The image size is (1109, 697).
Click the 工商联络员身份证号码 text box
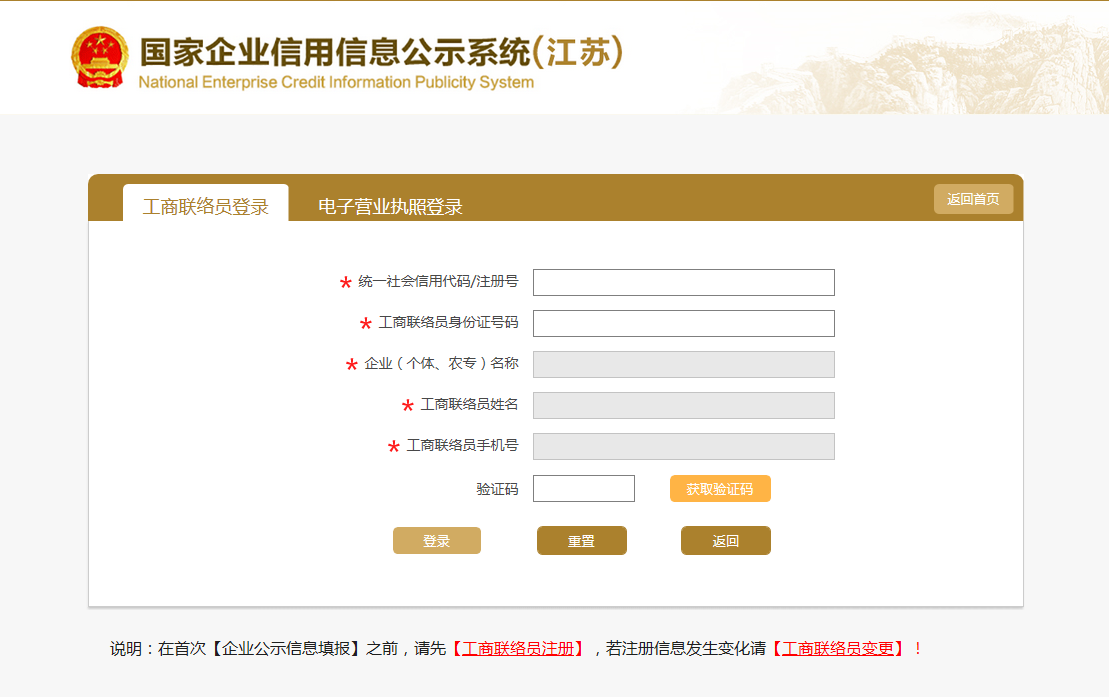[x=683, y=324]
